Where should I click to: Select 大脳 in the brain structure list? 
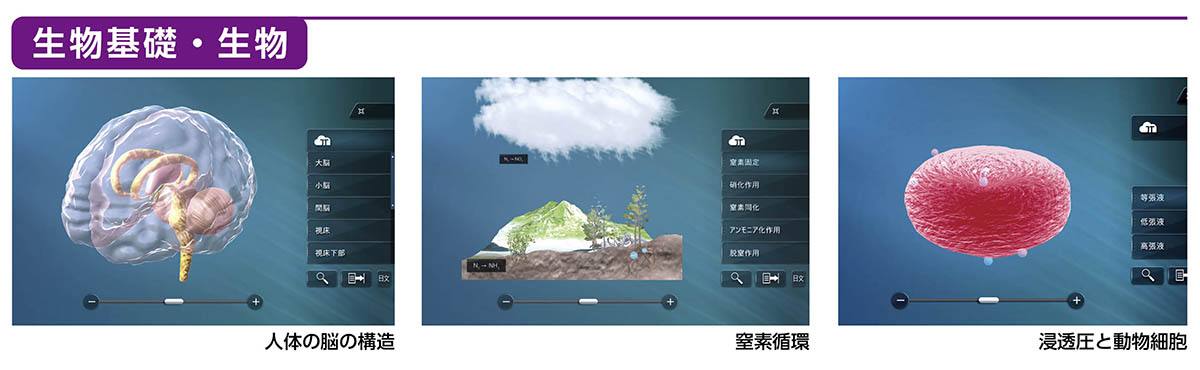348,163
